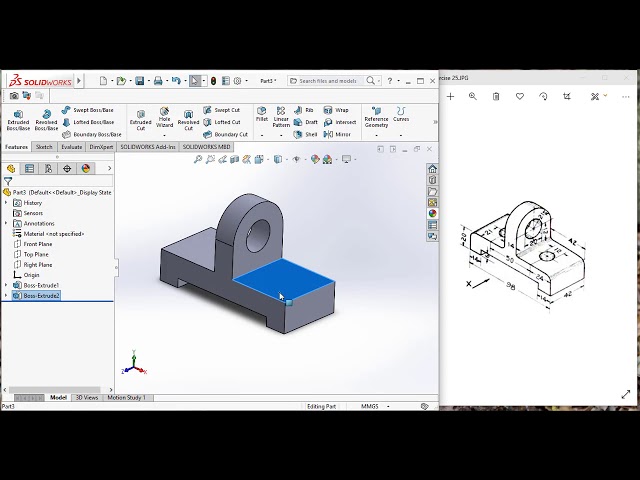Expand the Annotations tree item
This screenshot has height=480, width=640.
[x=6, y=223]
